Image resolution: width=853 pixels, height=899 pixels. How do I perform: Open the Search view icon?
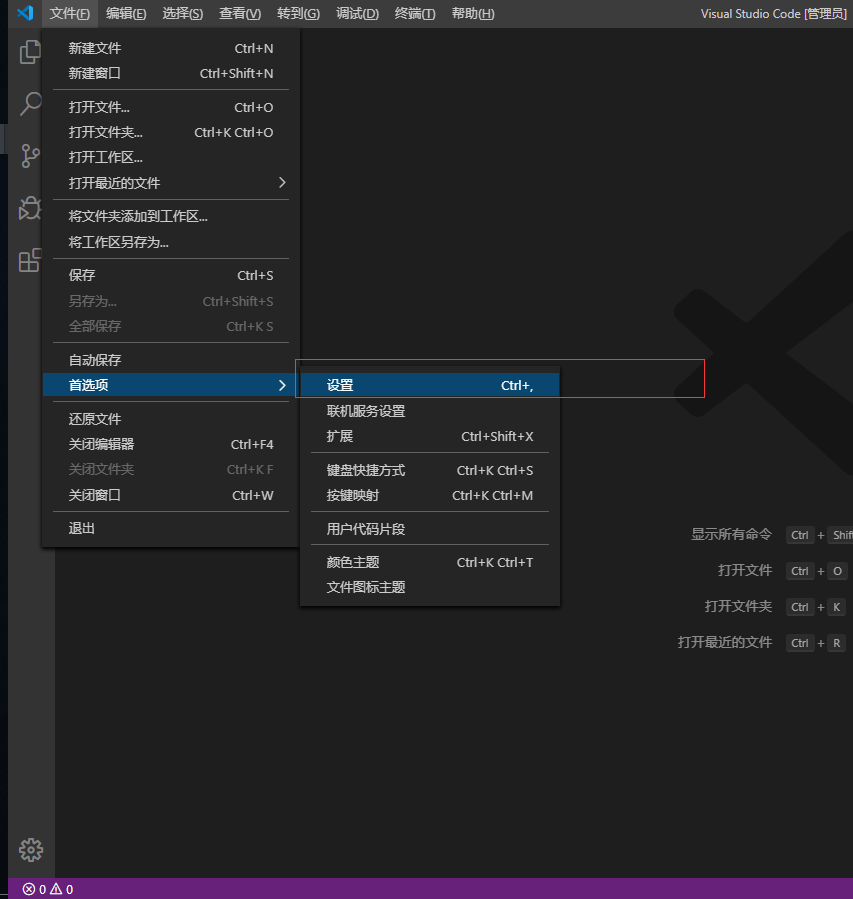click(x=30, y=104)
